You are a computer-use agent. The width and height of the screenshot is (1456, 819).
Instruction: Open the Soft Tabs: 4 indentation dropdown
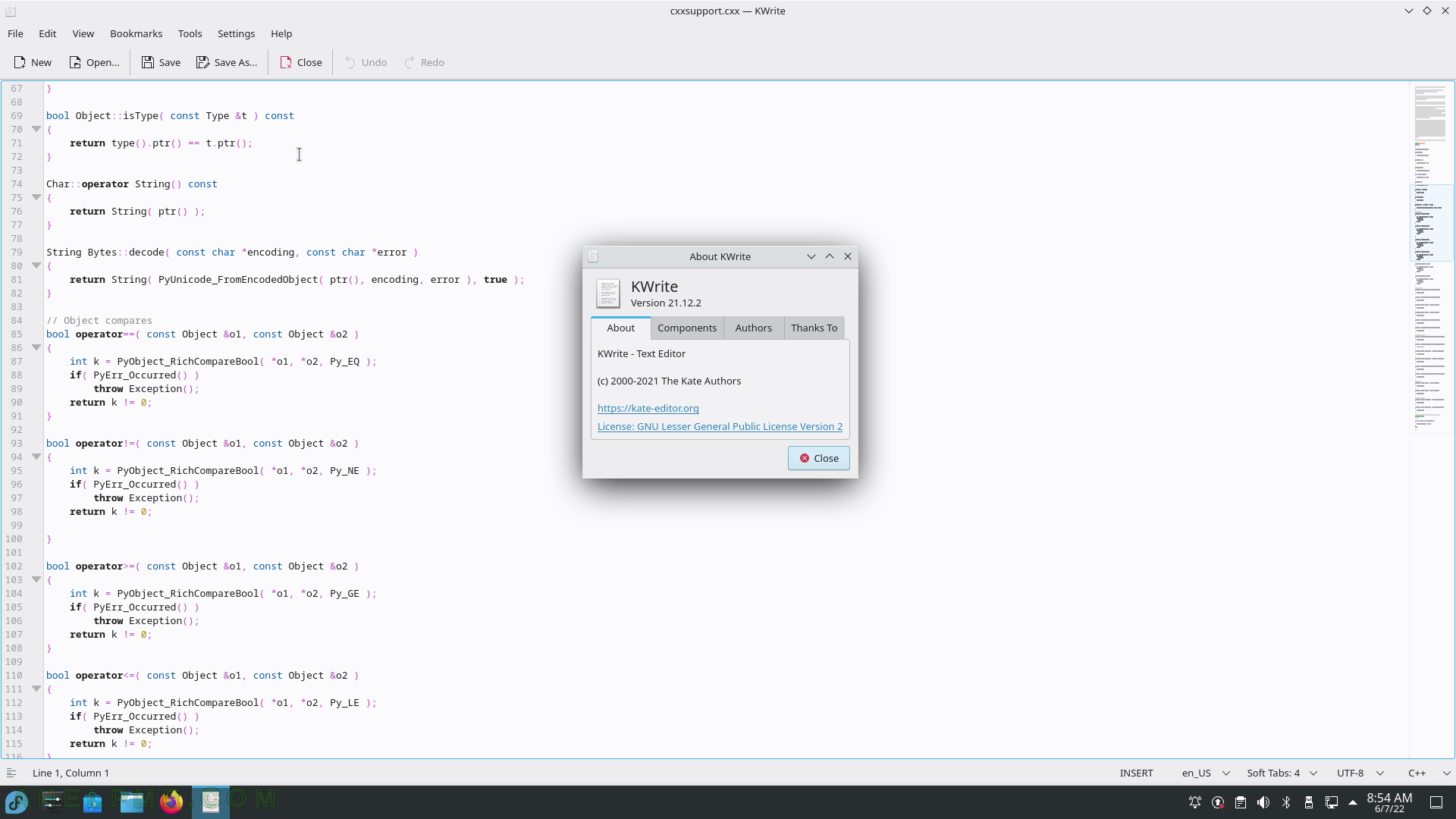point(1282,773)
